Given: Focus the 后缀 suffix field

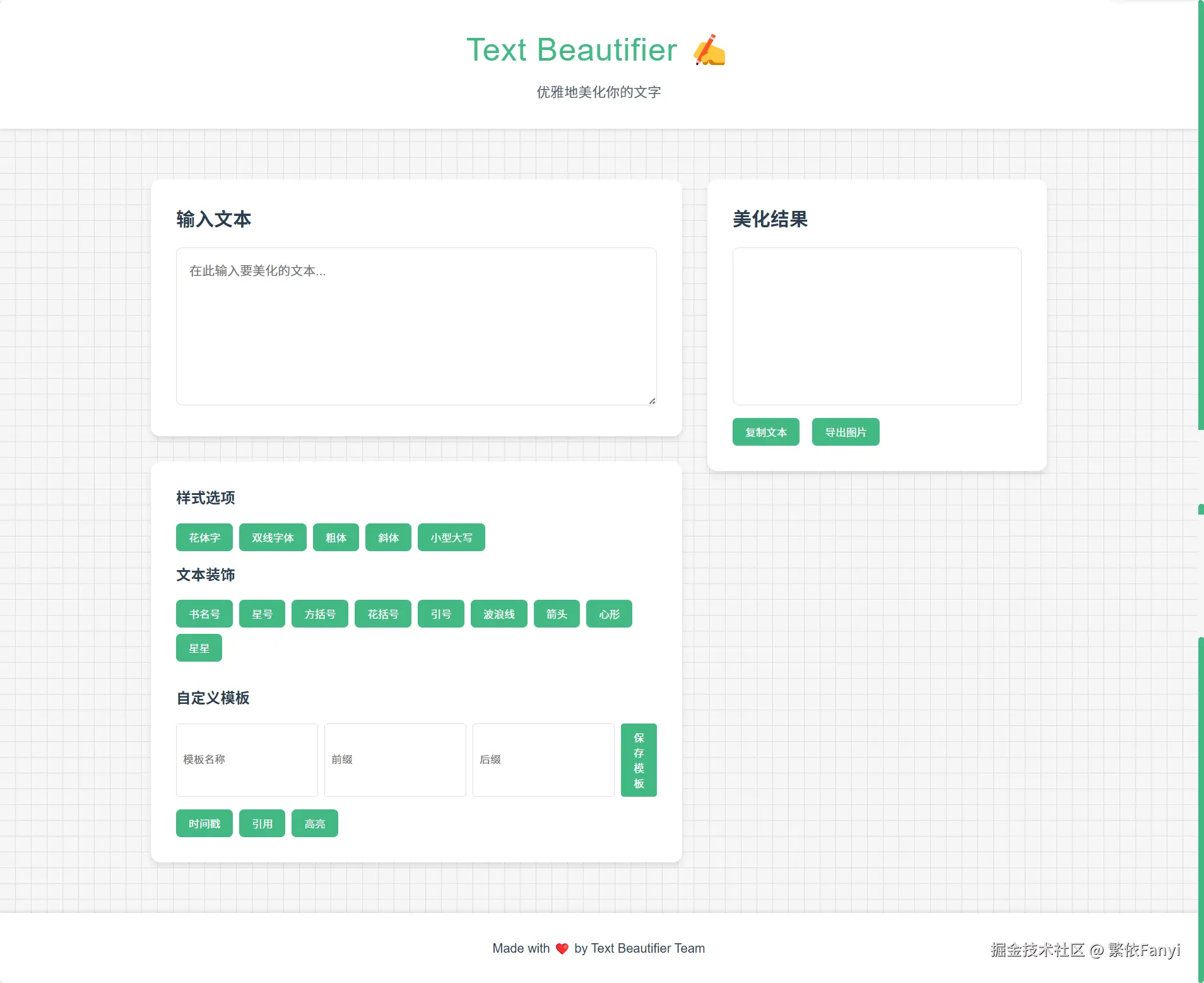Looking at the screenshot, I should (x=543, y=760).
